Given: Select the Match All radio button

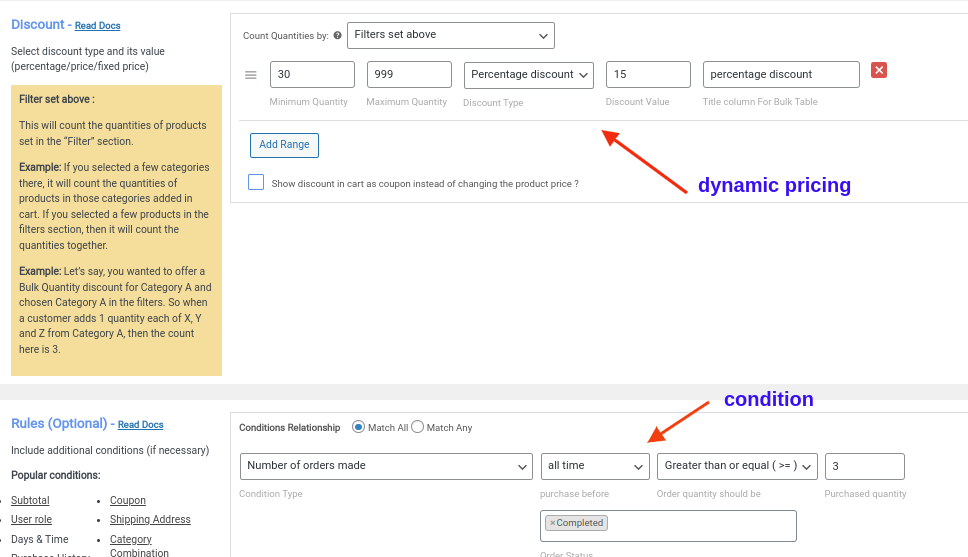Looking at the screenshot, I should tap(358, 427).
